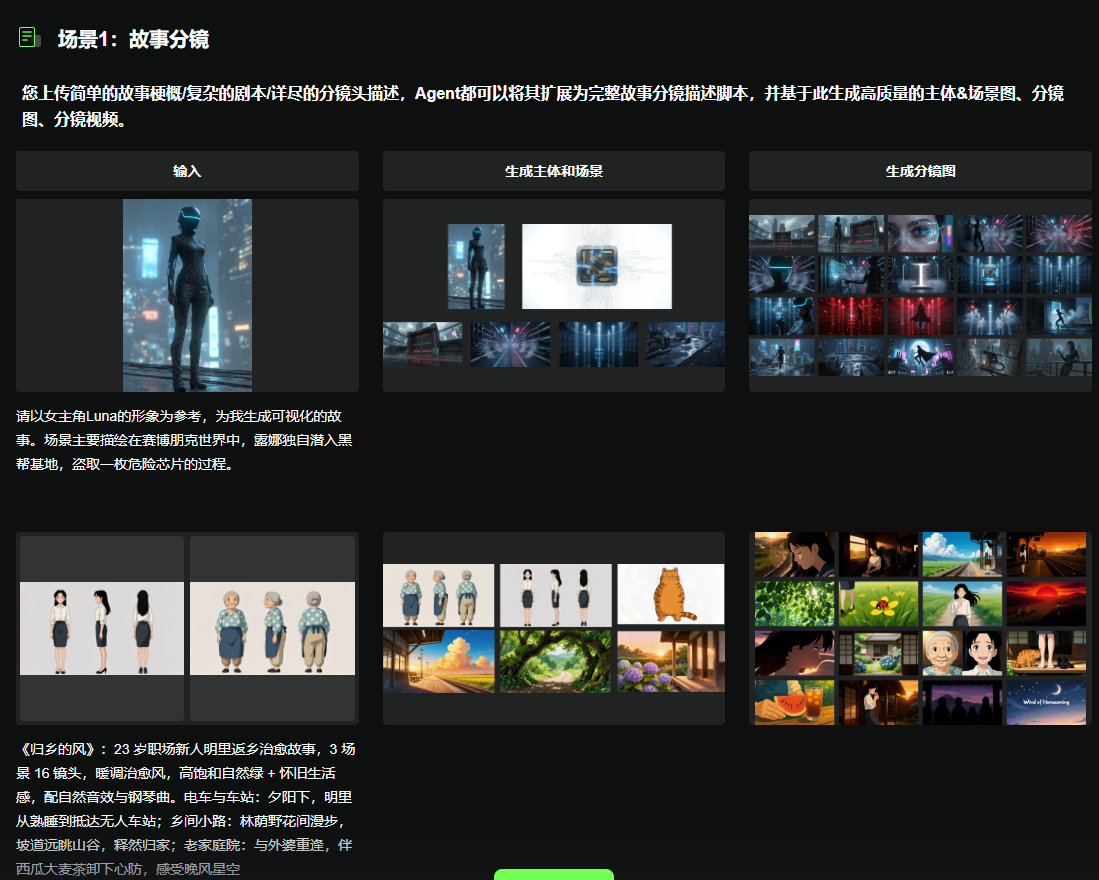Screen dimensions: 1099x880
Task: Open the Wind of Homecoming title frame
Action: (1045, 702)
